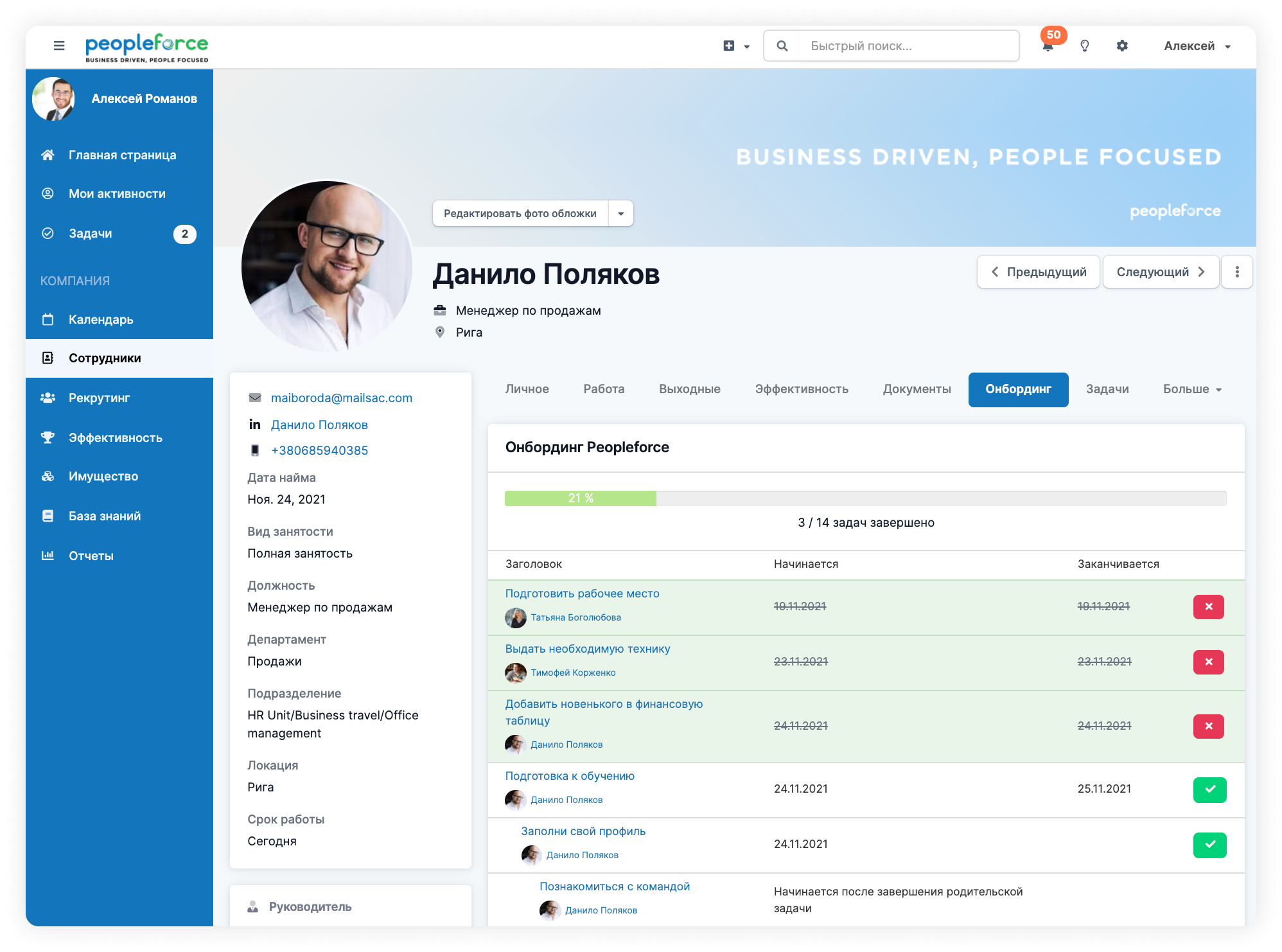Image resolution: width=1282 pixels, height=952 pixels.
Task: Undo completion of Подготовить рабочее место
Action: pyautogui.click(x=1208, y=606)
